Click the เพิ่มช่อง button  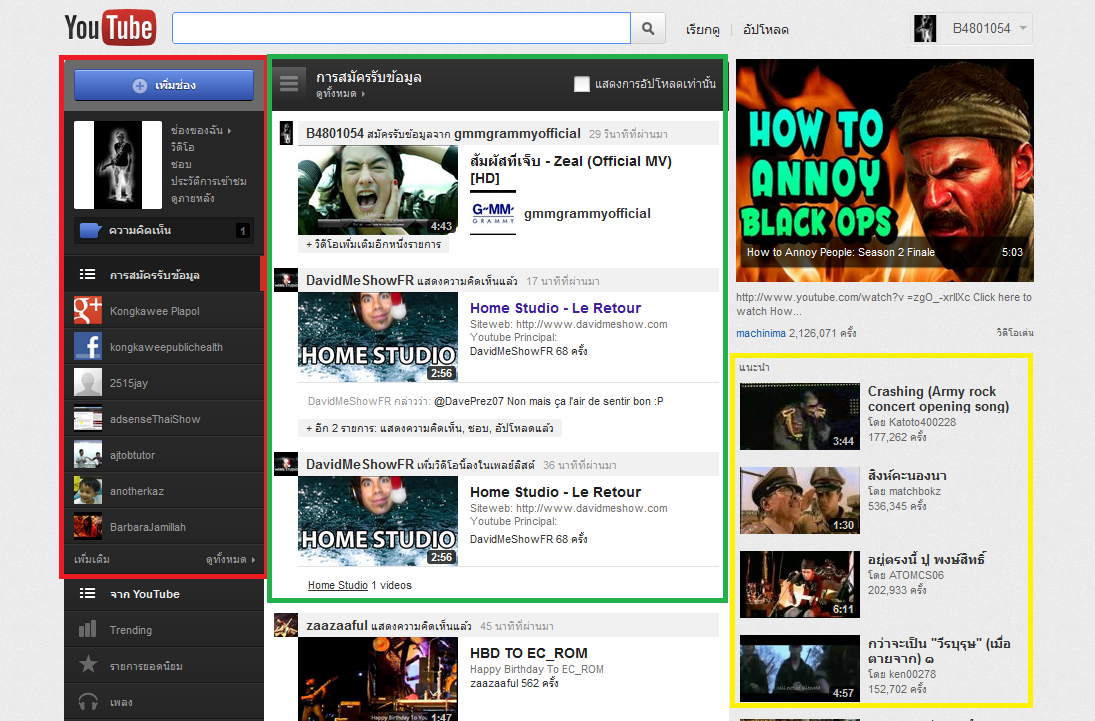pyautogui.click(x=164, y=85)
